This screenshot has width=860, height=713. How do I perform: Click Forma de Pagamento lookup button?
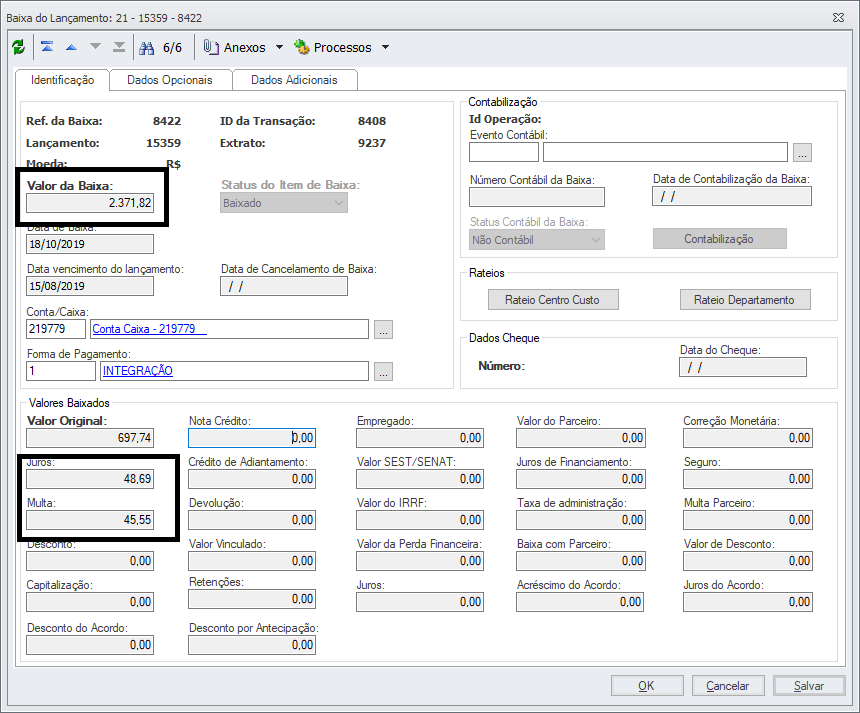(x=383, y=371)
